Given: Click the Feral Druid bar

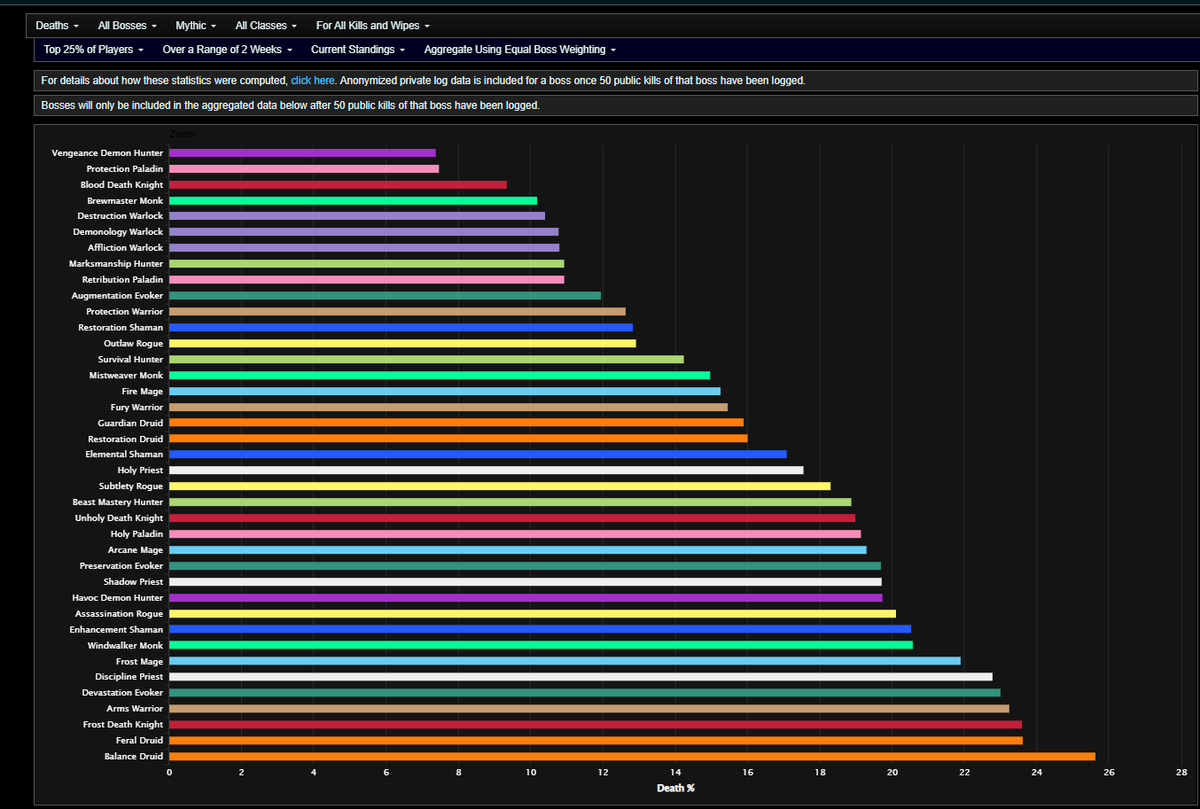Looking at the screenshot, I should point(596,740).
